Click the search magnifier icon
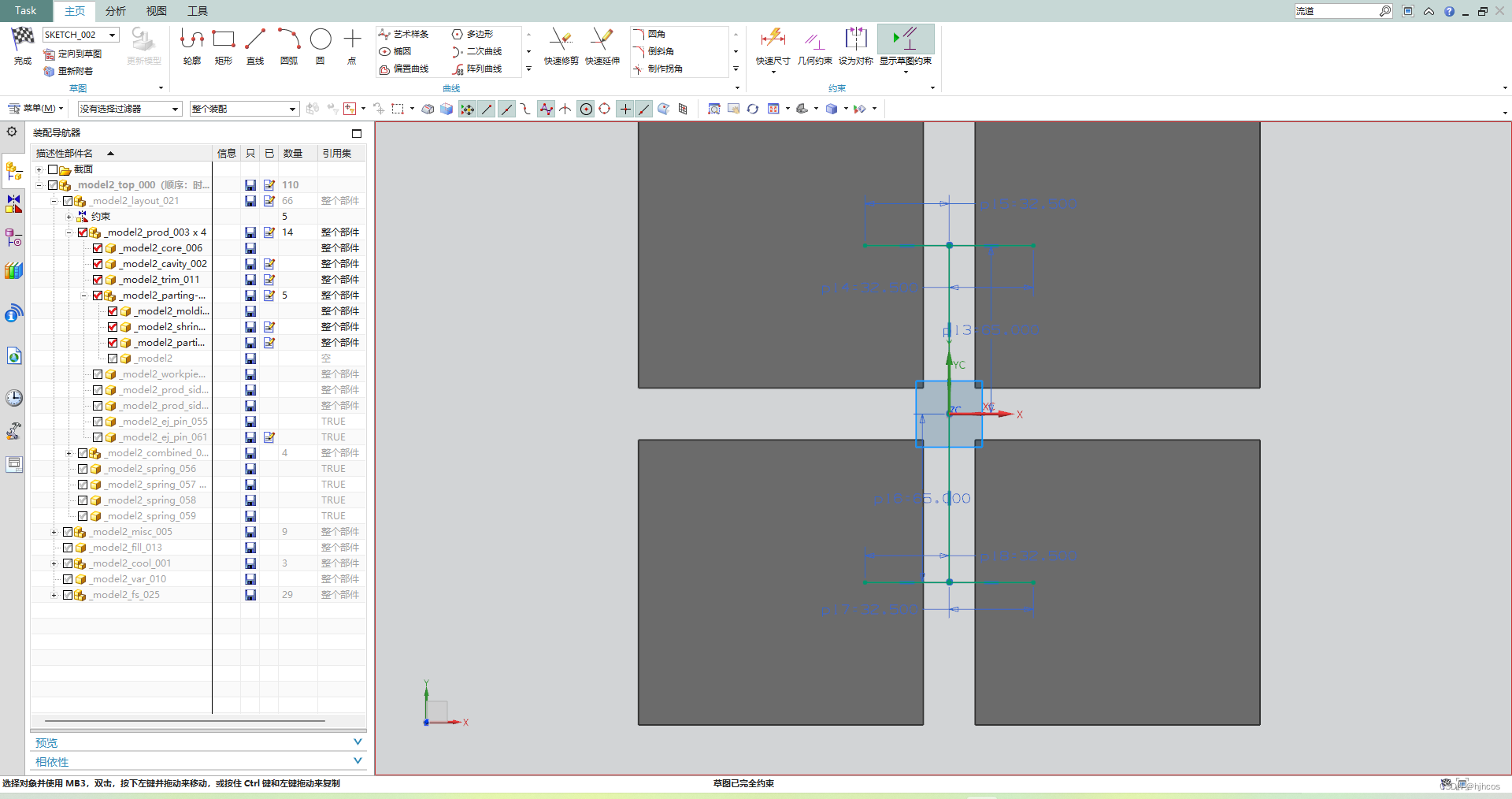This screenshot has width=1512, height=799. point(1385,11)
